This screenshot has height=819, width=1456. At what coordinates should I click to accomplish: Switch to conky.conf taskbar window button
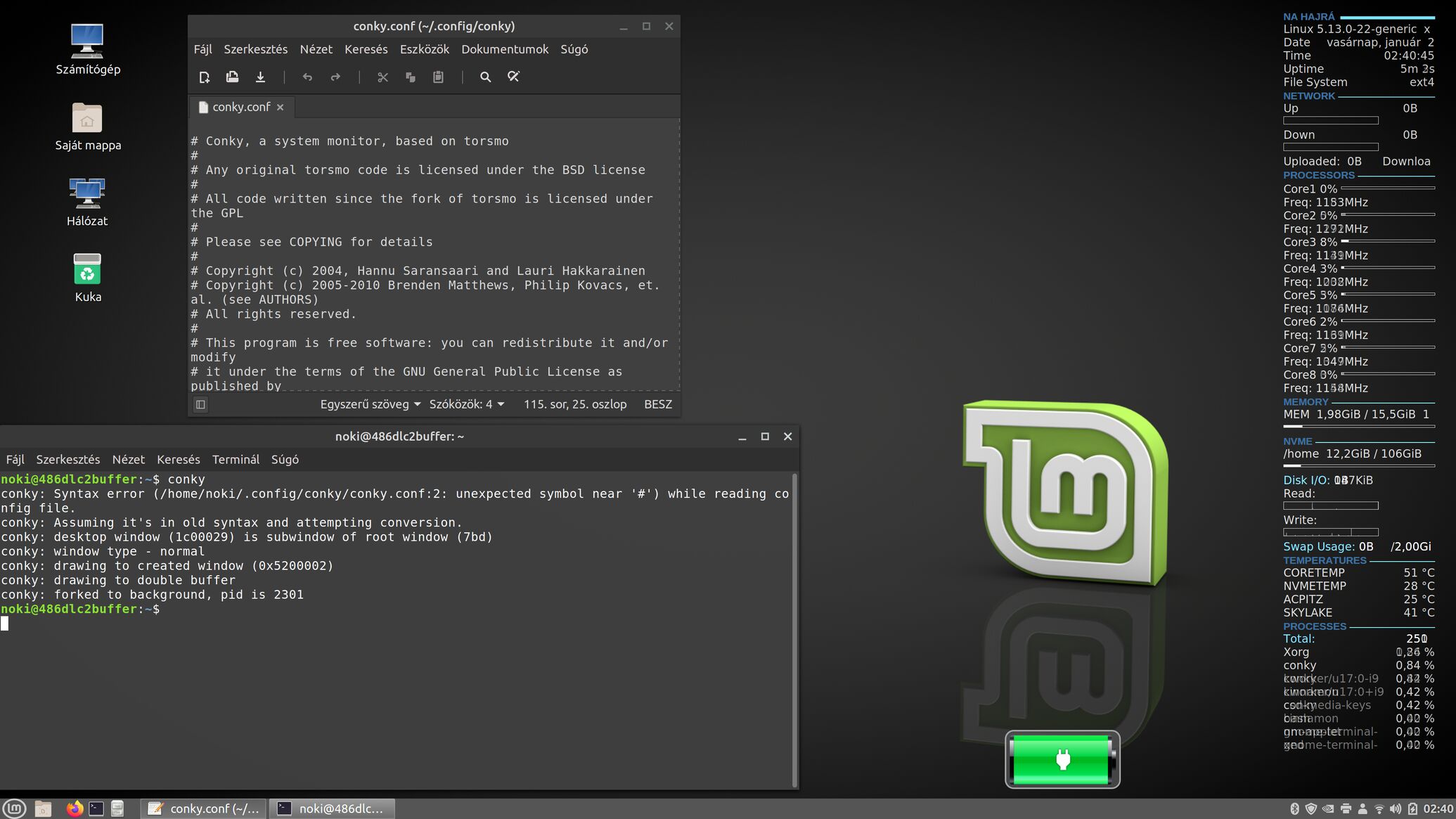[x=204, y=808]
